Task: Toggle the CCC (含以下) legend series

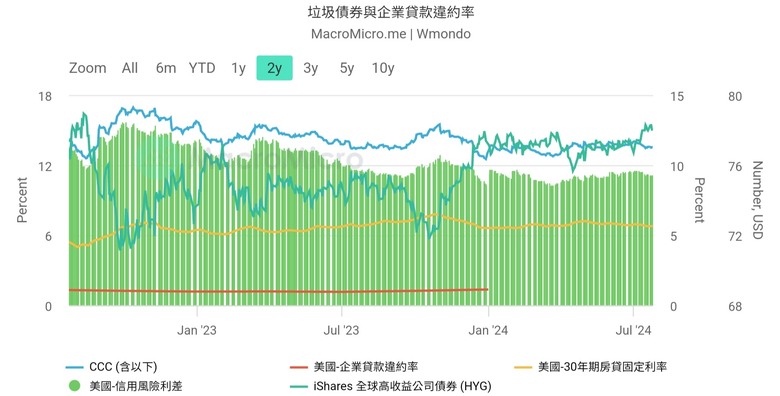Action: 123,367
